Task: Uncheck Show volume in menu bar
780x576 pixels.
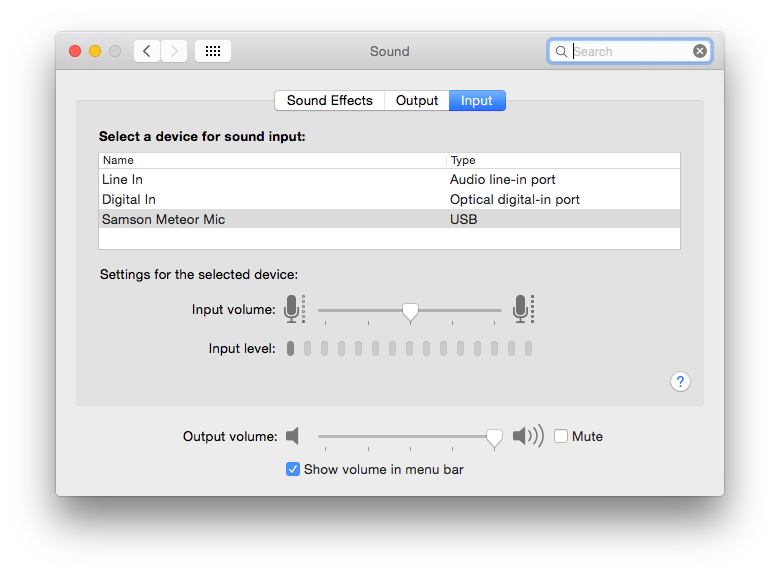Action: (x=293, y=469)
